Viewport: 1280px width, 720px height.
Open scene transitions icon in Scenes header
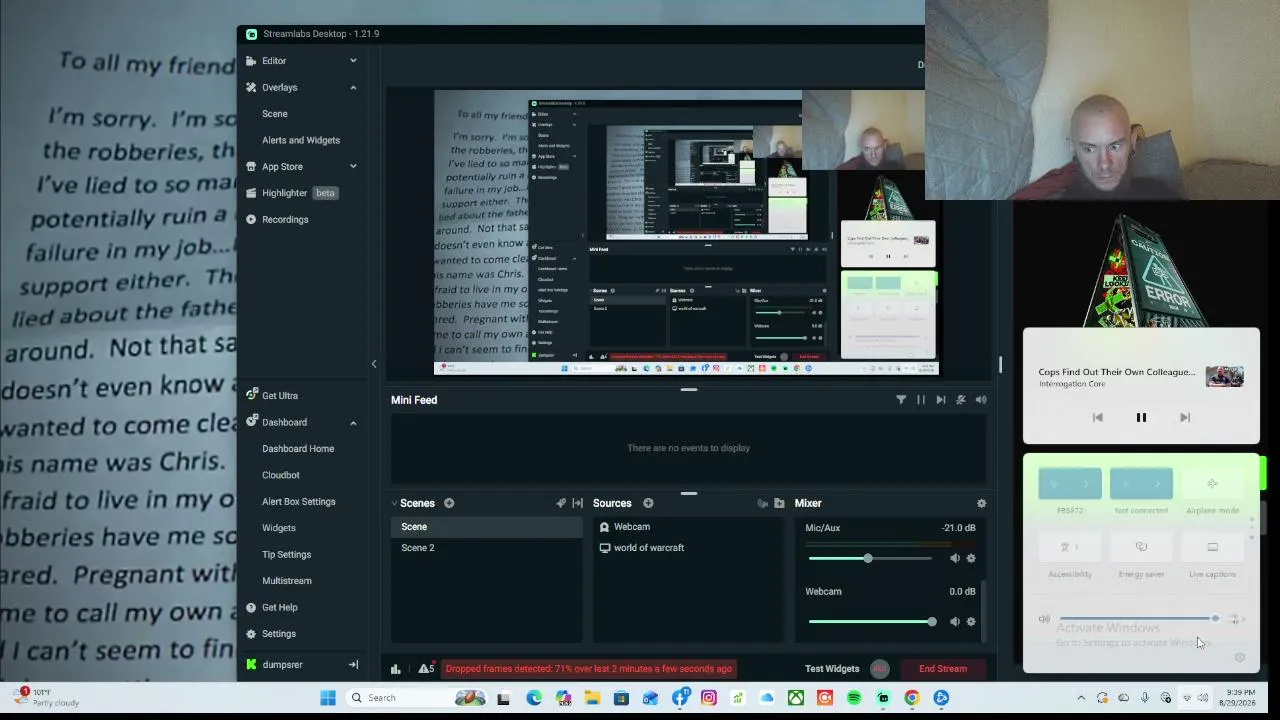(x=578, y=503)
